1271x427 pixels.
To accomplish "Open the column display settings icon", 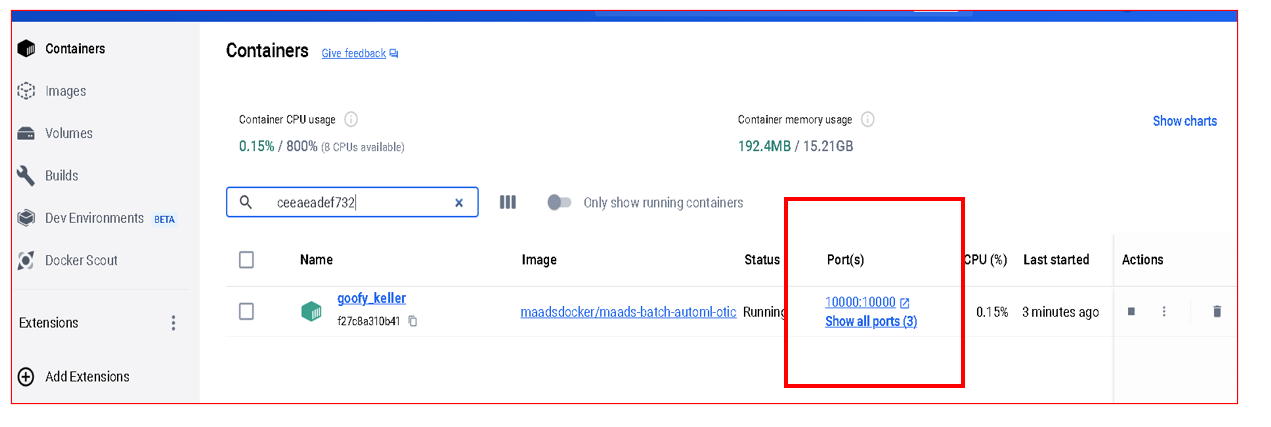I will tap(508, 202).
